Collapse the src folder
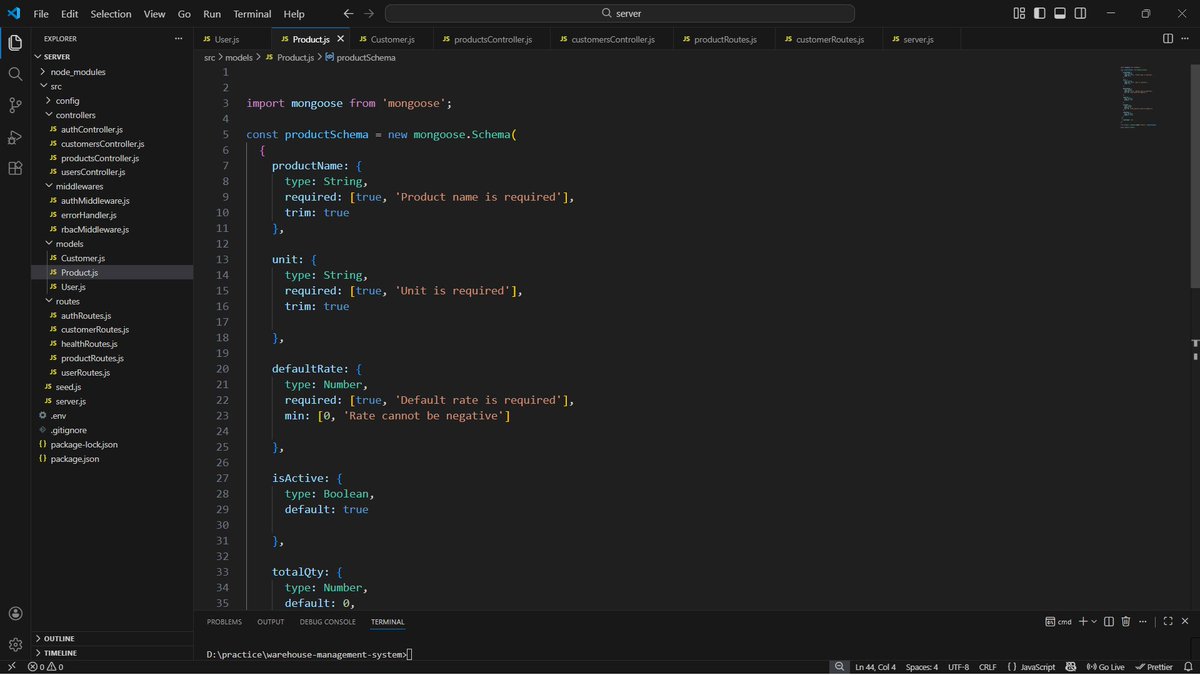Viewport: 1200px width, 675px height. 43,86
